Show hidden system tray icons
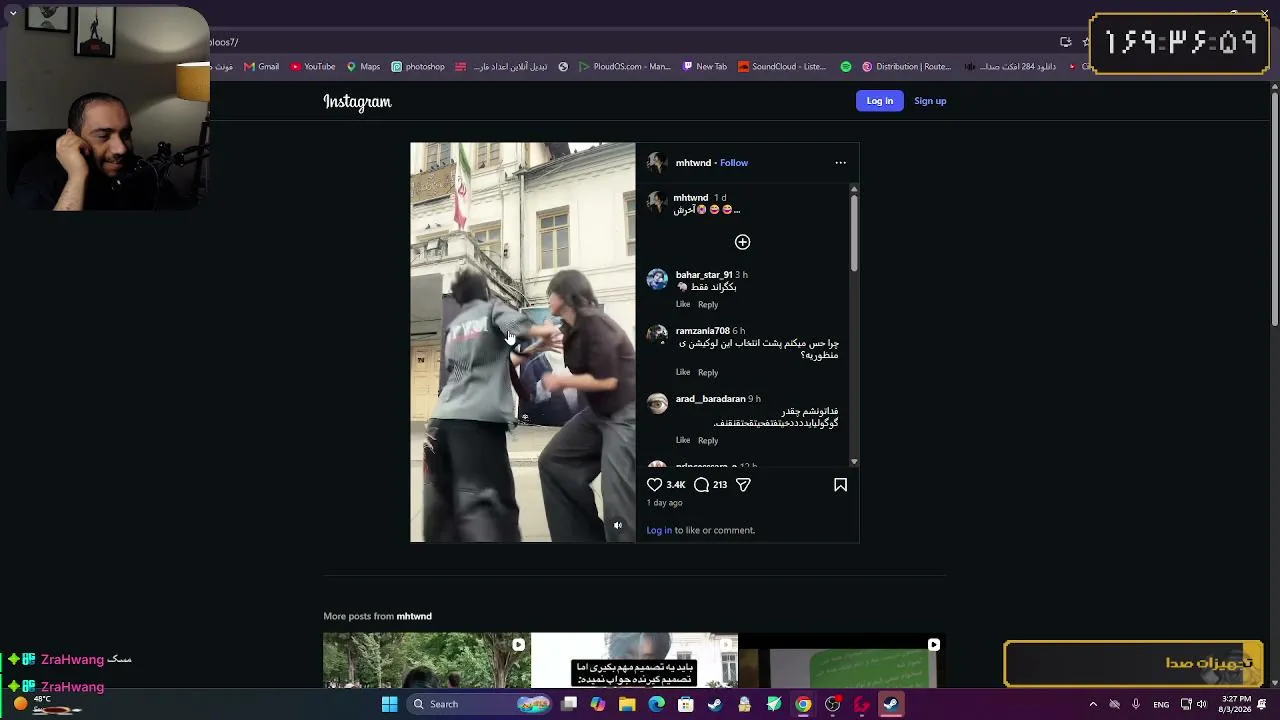Image resolution: width=1280 pixels, height=720 pixels. [x=1093, y=704]
